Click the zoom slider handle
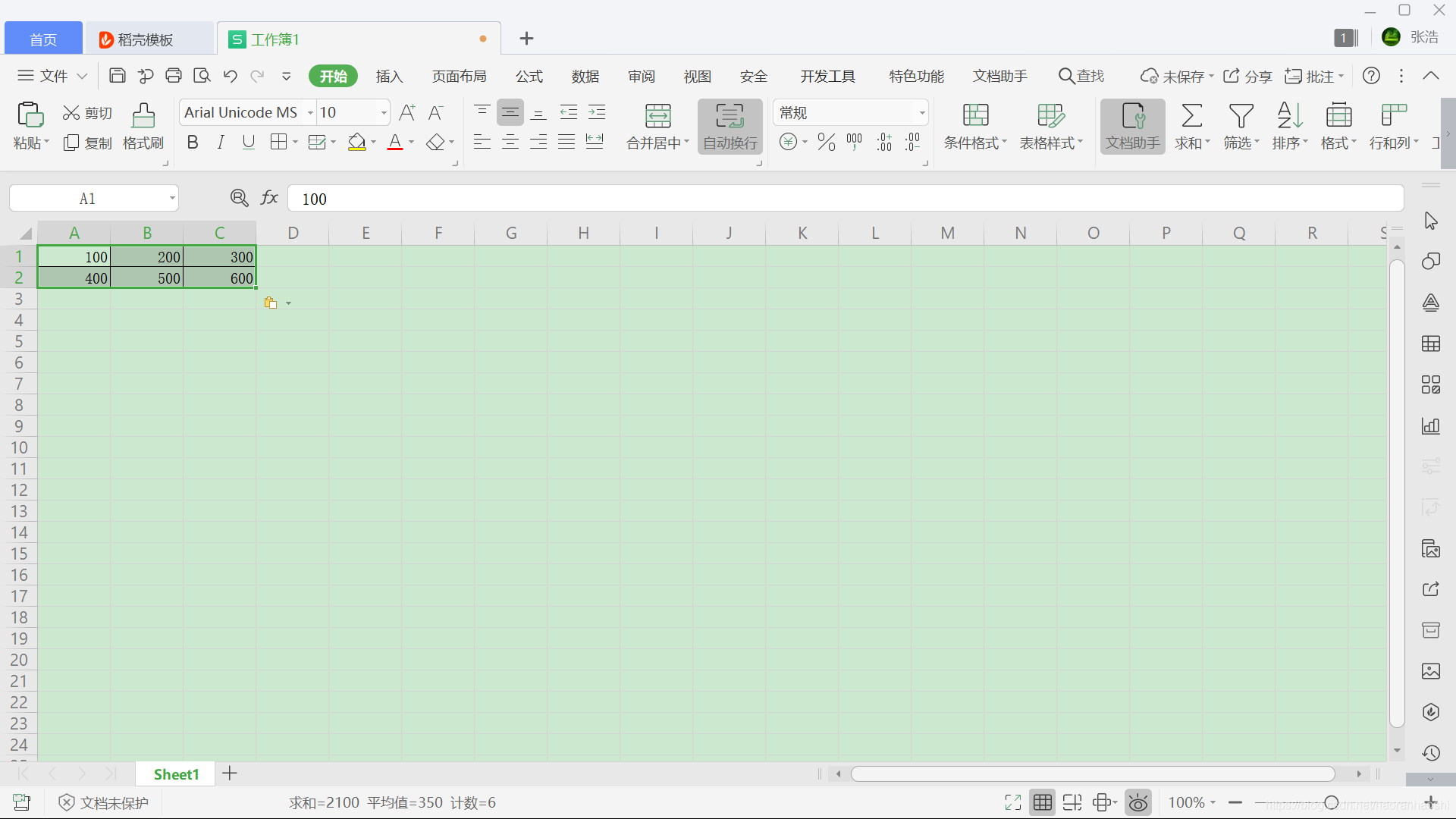 coord(1331,802)
